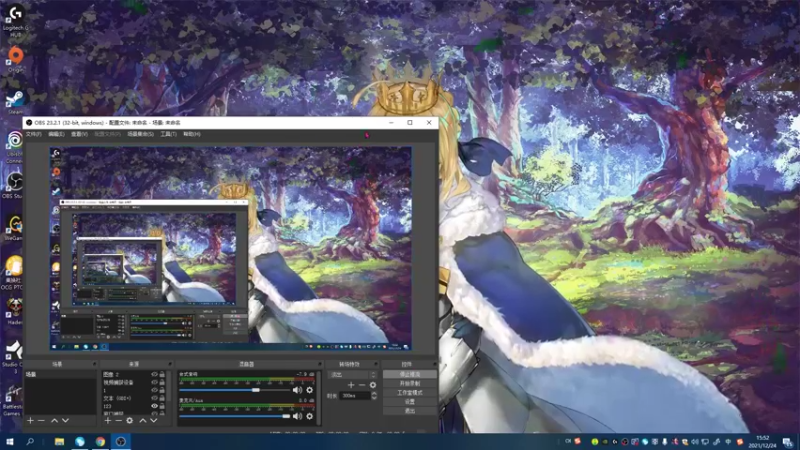Remove the selected scene with the minus icon
800x450 pixels.
(41, 420)
